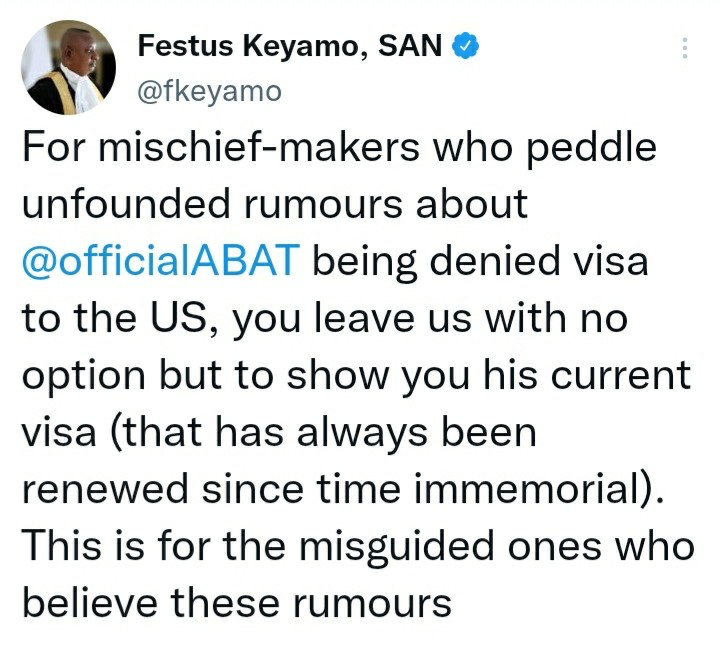
Task: Click the words "unfounded rumours about"
Action: pyautogui.click(x=273, y=205)
